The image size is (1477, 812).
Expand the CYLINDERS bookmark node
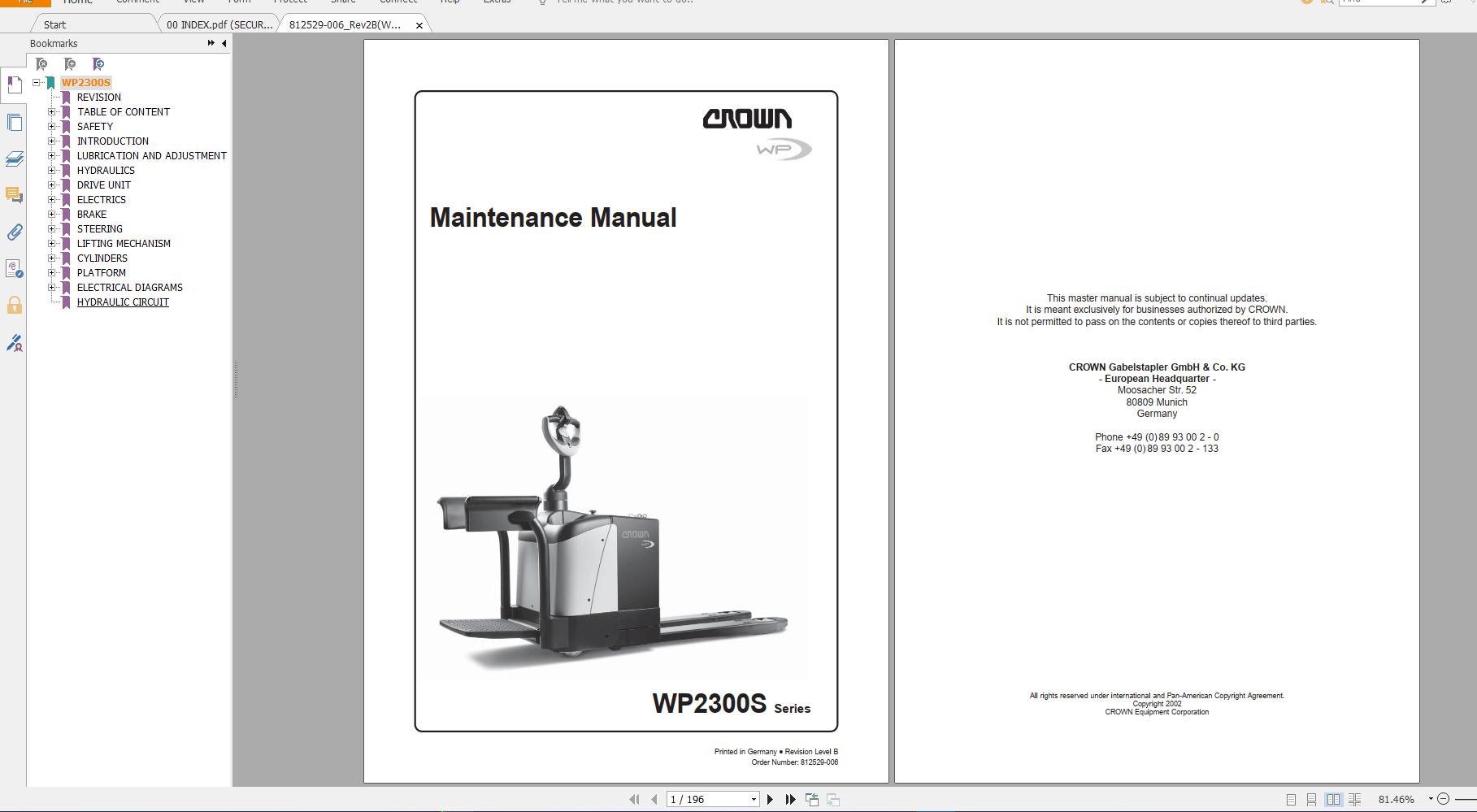click(52, 258)
